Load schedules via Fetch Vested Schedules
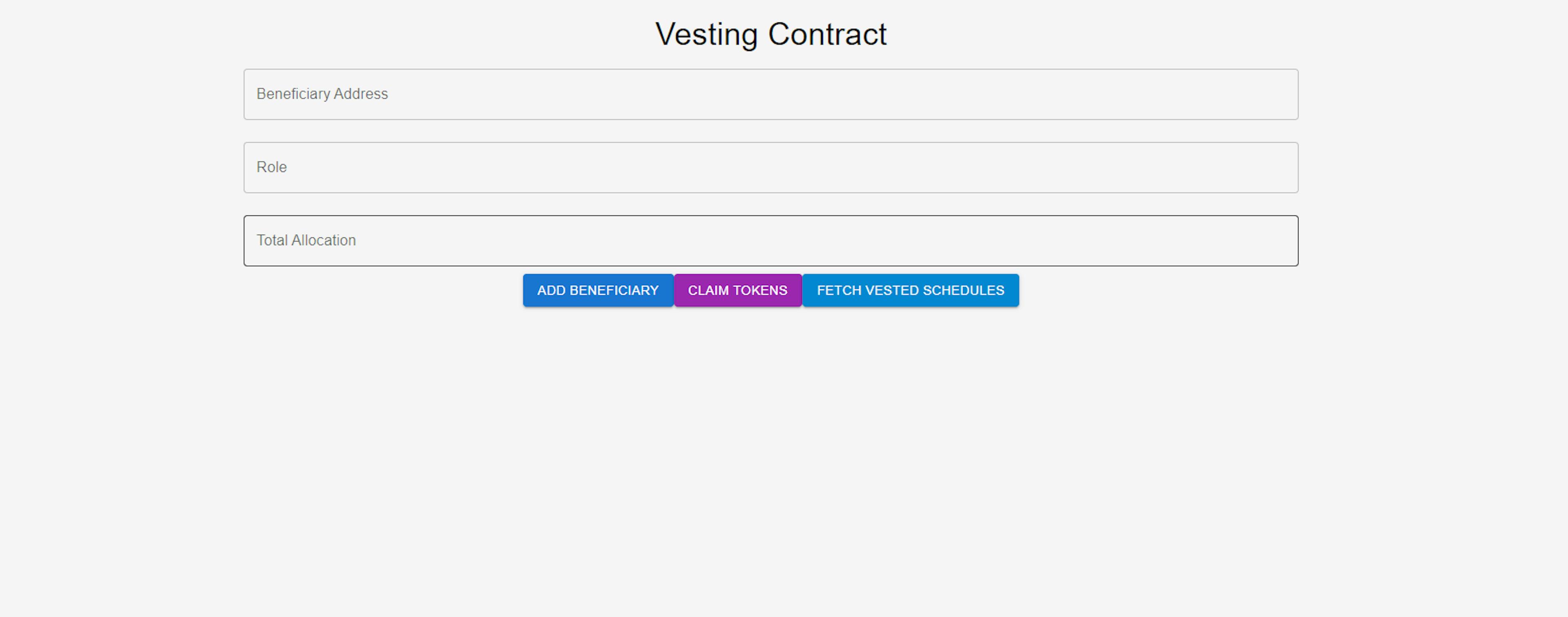Screen dimensions: 1568x617 pyautogui.click(x=910, y=290)
